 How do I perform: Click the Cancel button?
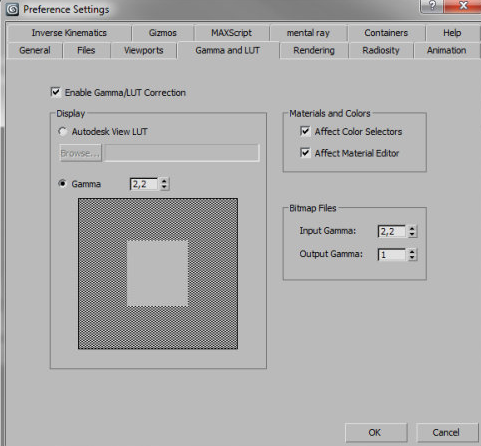coord(447,433)
